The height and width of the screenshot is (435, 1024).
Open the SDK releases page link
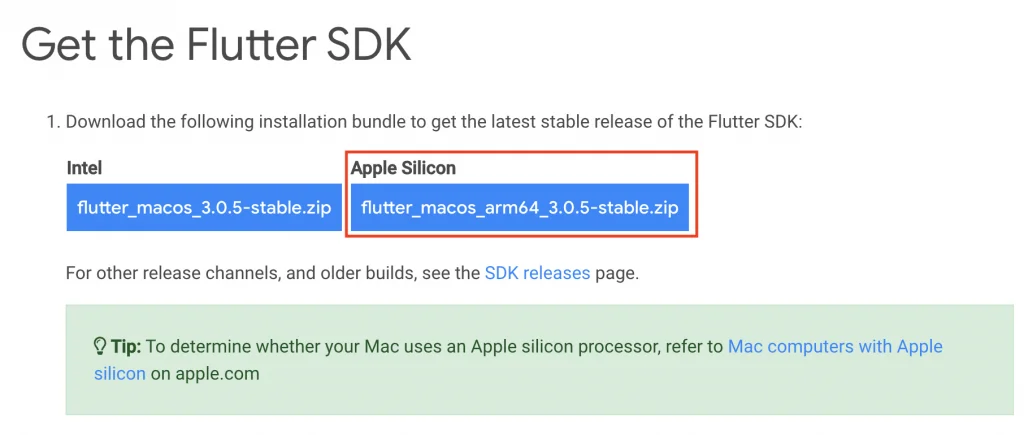[537, 272]
